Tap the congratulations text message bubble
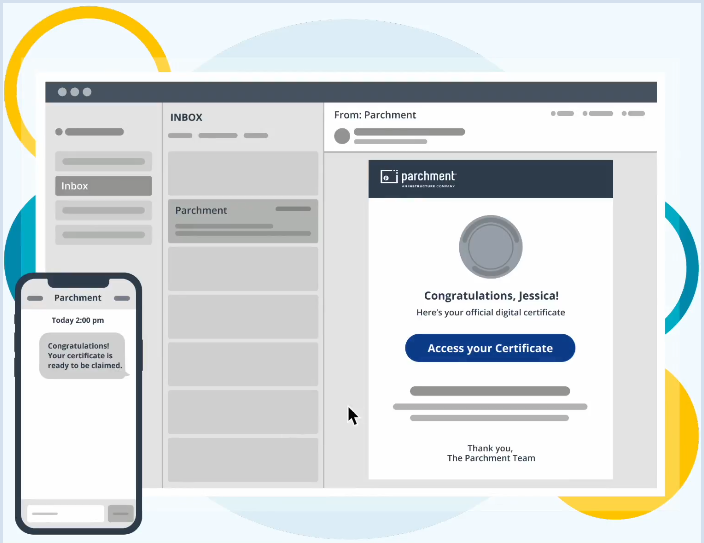704x543 pixels. click(x=83, y=356)
